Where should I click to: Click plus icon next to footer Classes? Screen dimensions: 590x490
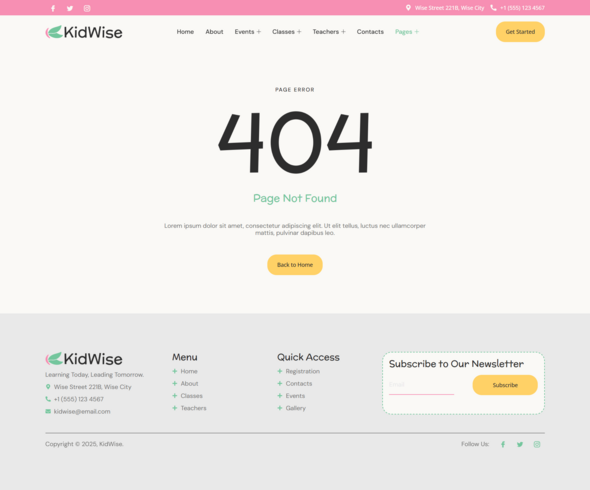[175, 396]
